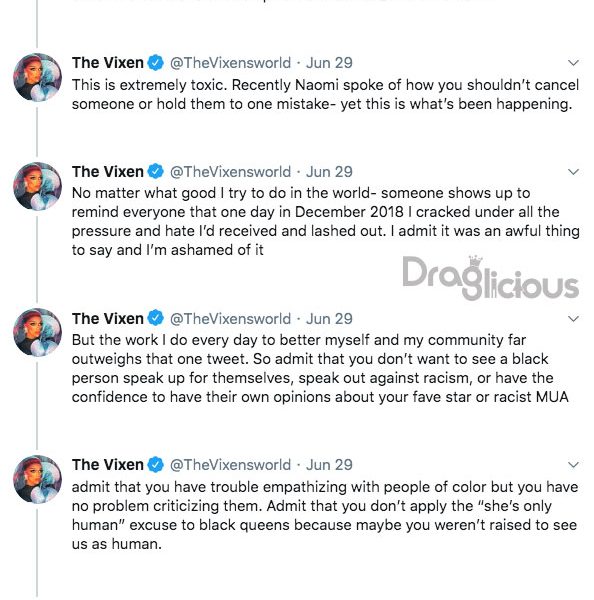Open The Vixen name on 'extremely toxic' tweet
The image size is (594, 600).
pyautogui.click(x=108, y=63)
